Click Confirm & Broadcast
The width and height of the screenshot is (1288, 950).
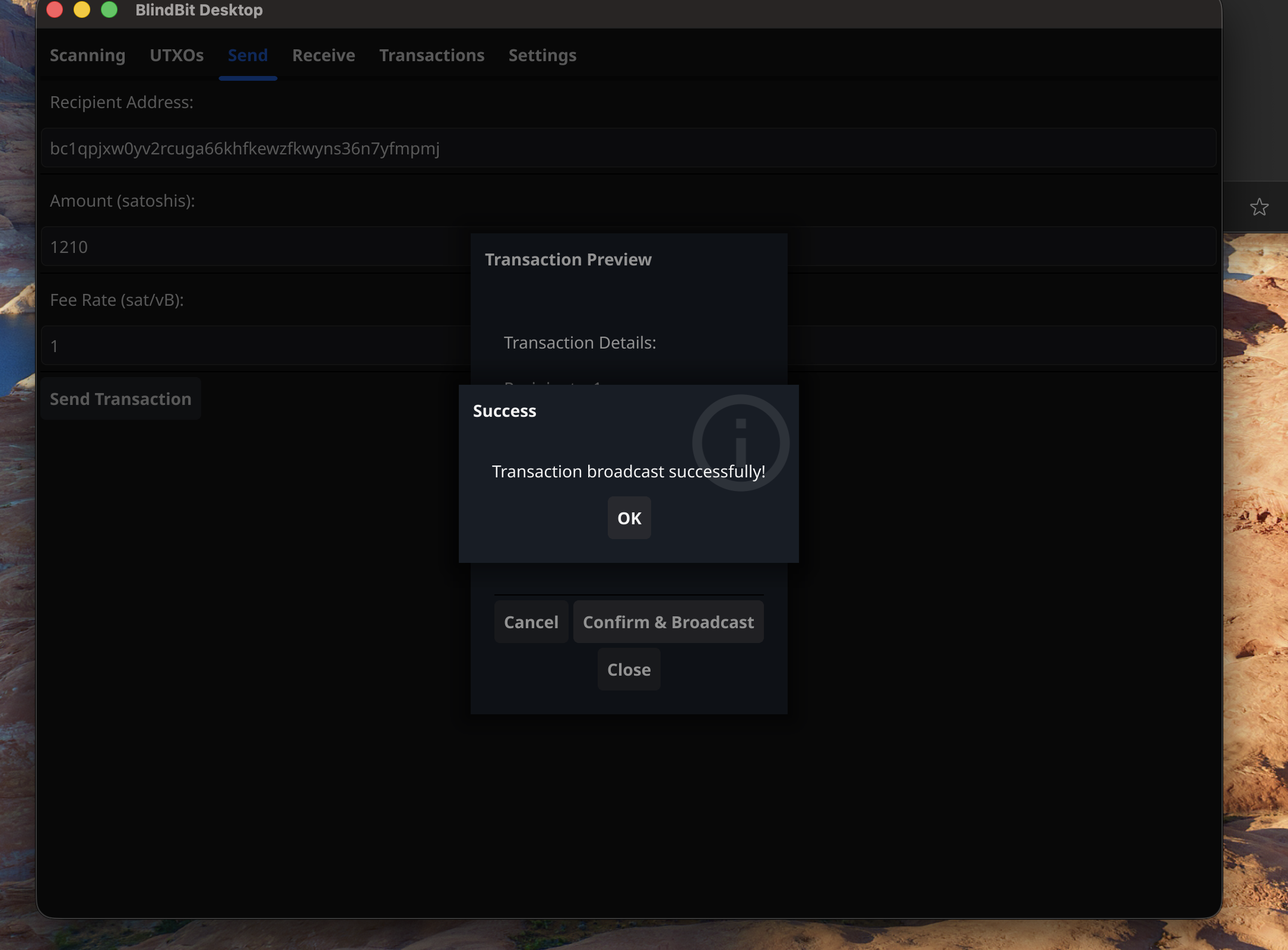pos(668,622)
